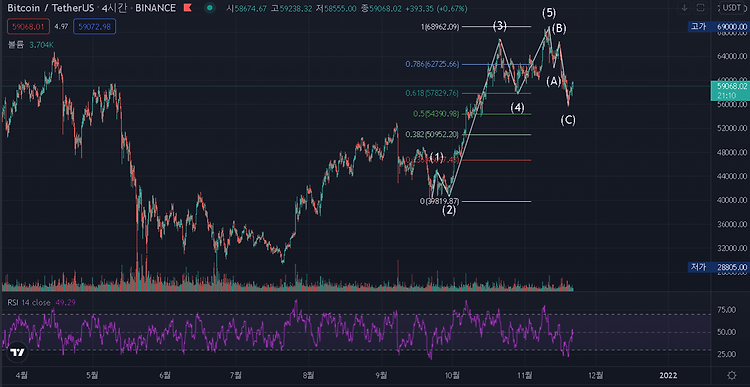Click the 64000.00 price axis value
The image size is (750, 387).
click(731, 56)
